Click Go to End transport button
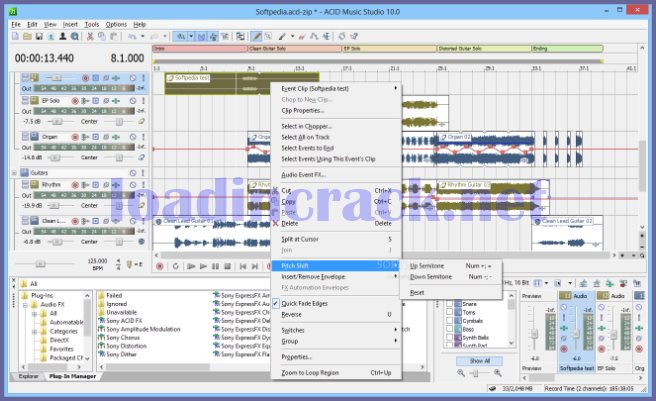 255,266
